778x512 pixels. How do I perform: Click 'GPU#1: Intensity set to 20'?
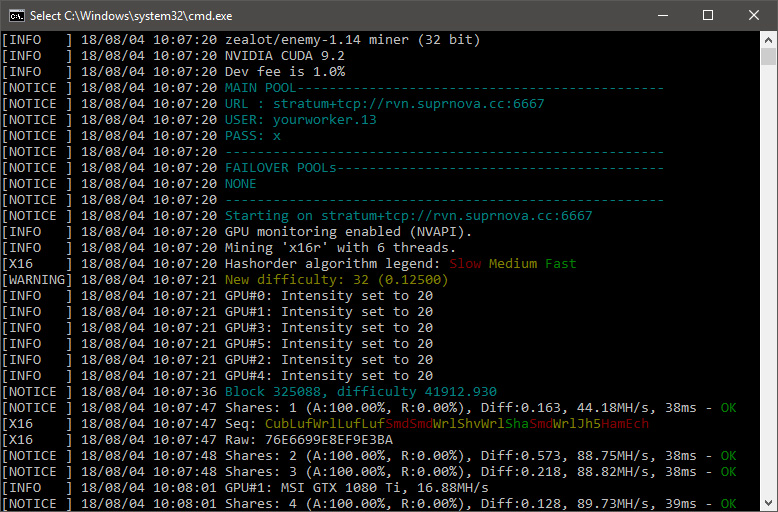click(x=328, y=312)
